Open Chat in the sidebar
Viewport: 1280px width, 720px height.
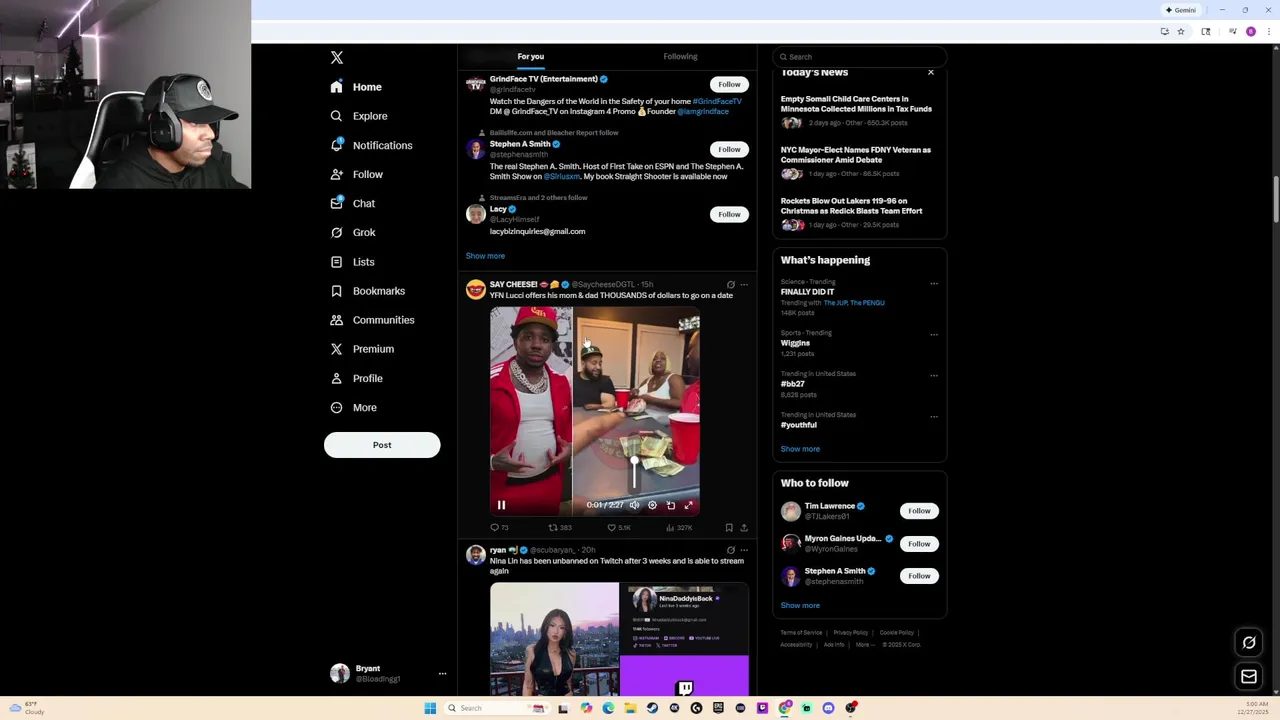tap(353, 203)
